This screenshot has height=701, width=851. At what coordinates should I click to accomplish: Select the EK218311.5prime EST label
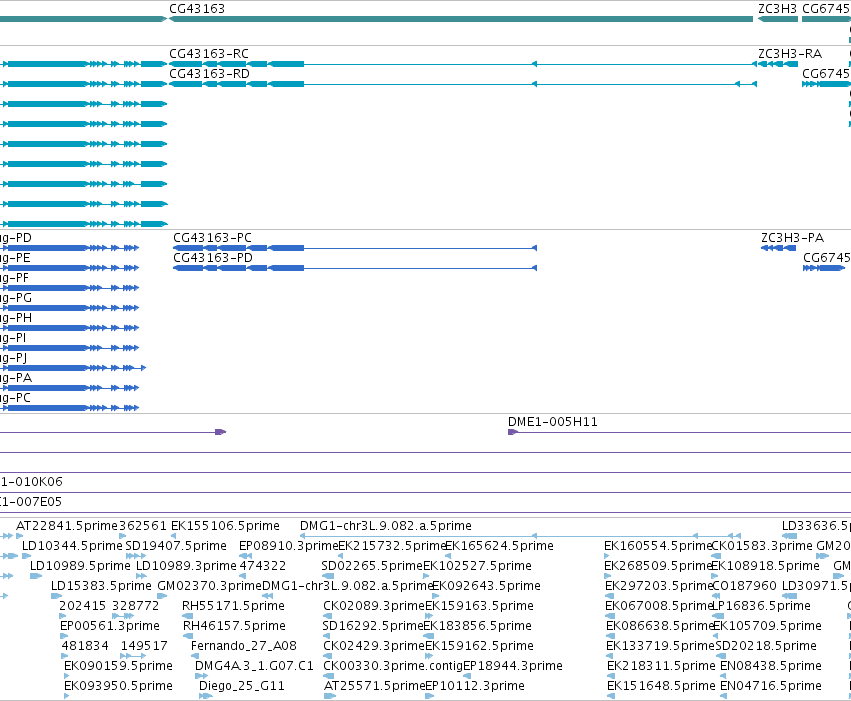pos(661,666)
